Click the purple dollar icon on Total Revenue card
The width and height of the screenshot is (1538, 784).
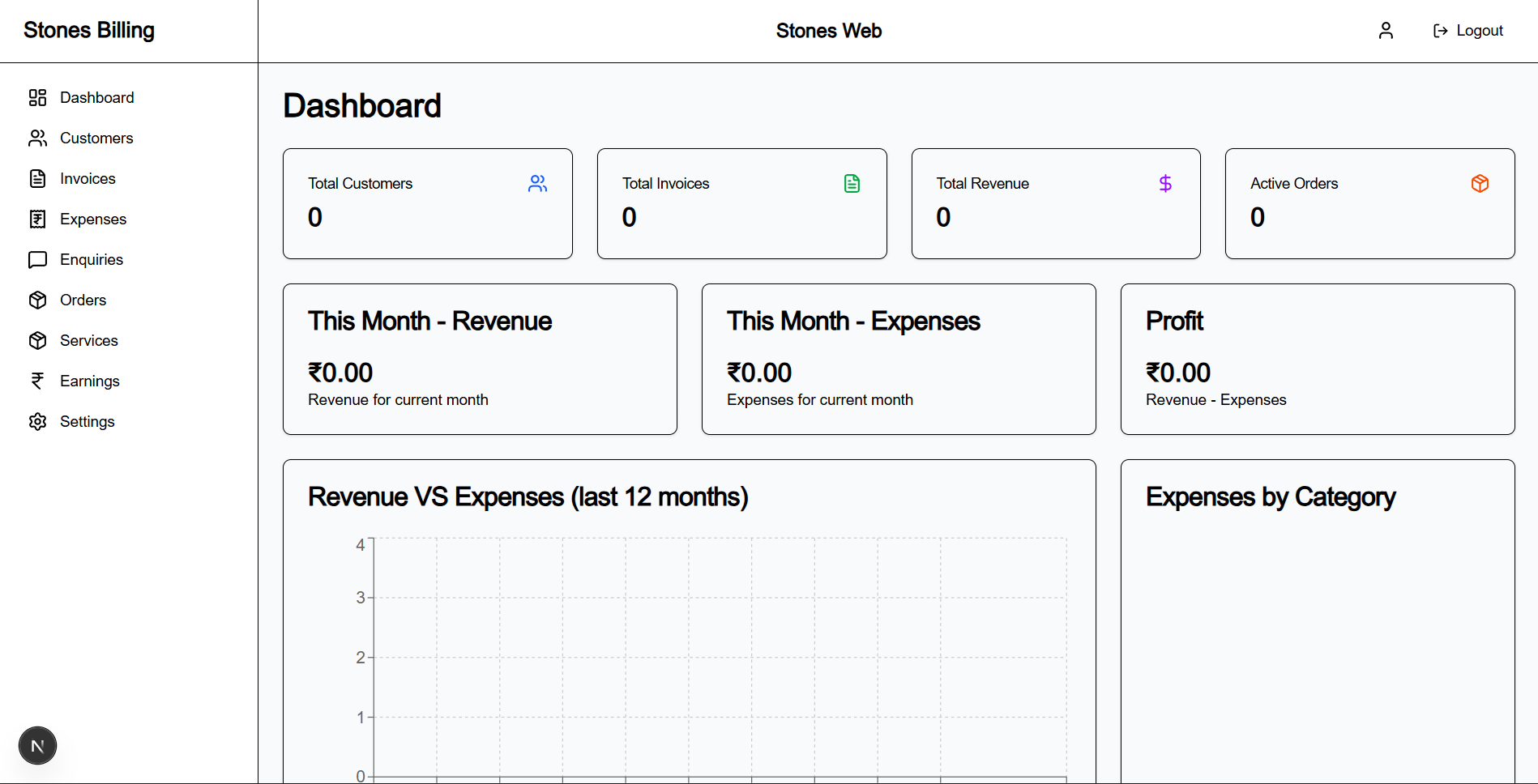click(1165, 183)
